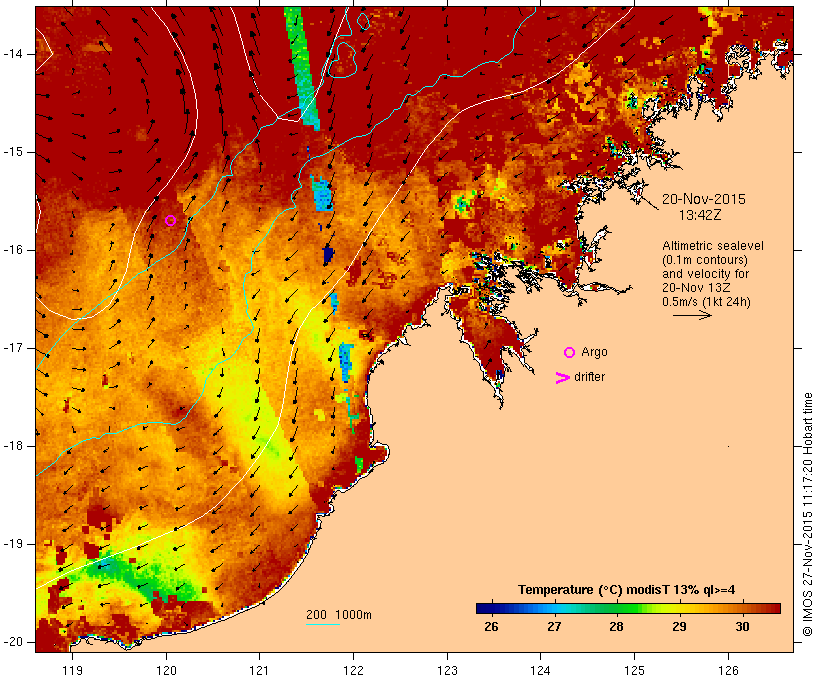Click the 'Altimetric sealevel' text
Screen dimensions: 820x680
pos(713,246)
